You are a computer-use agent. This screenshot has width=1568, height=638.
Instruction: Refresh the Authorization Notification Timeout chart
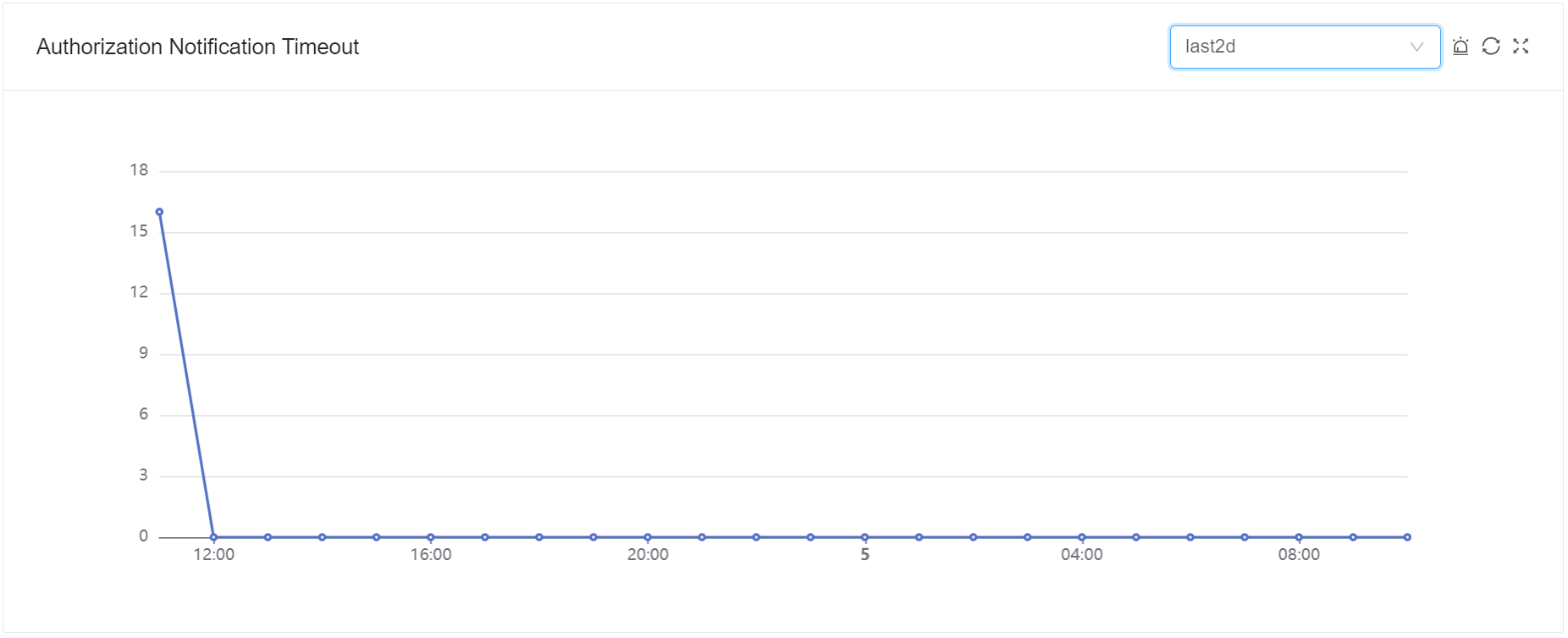[x=1491, y=47]
